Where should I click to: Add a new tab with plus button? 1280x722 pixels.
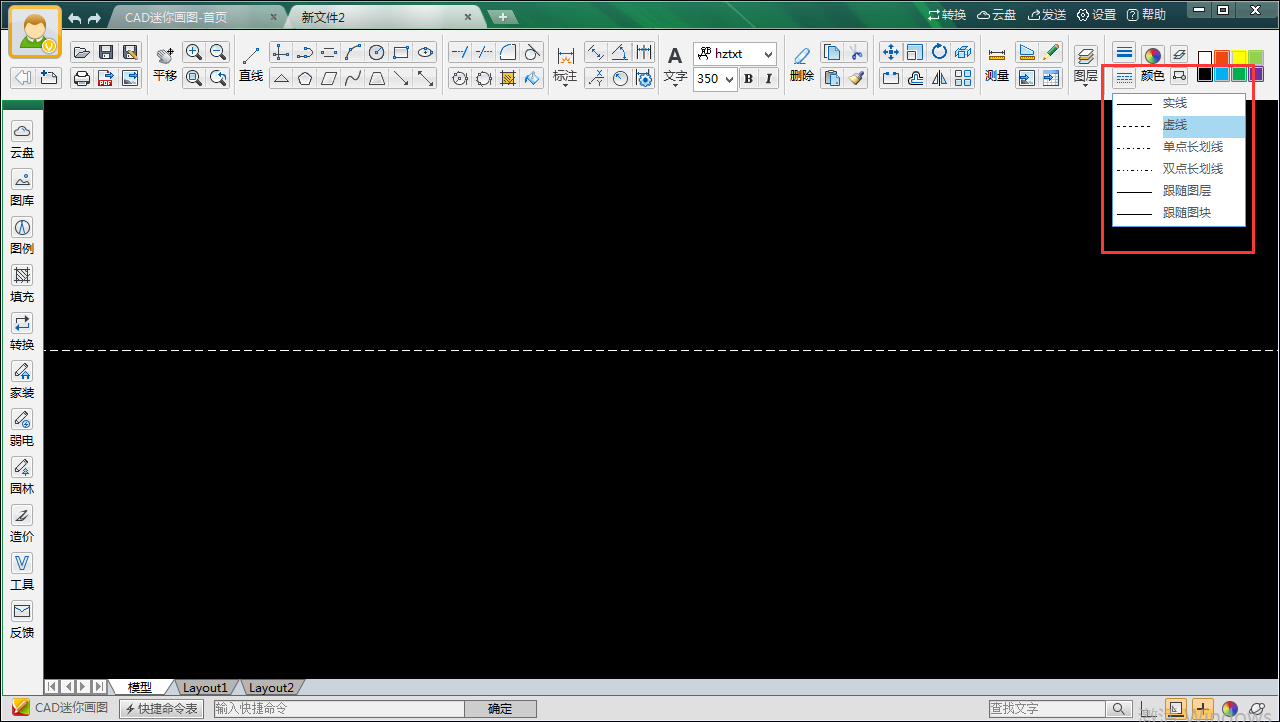tap(502, 17)
